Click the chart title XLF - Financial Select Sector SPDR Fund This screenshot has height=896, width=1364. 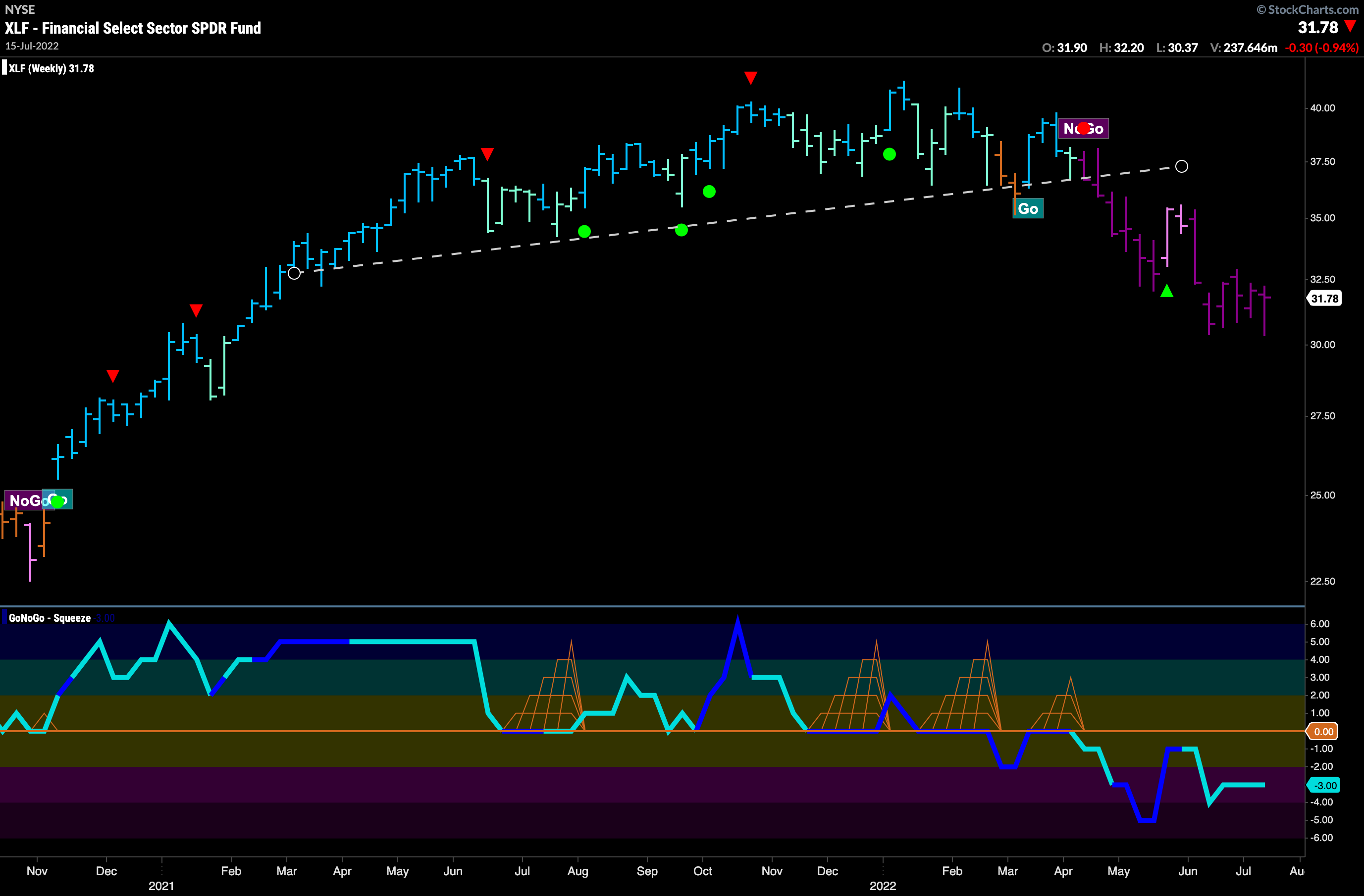pos(133,28)
